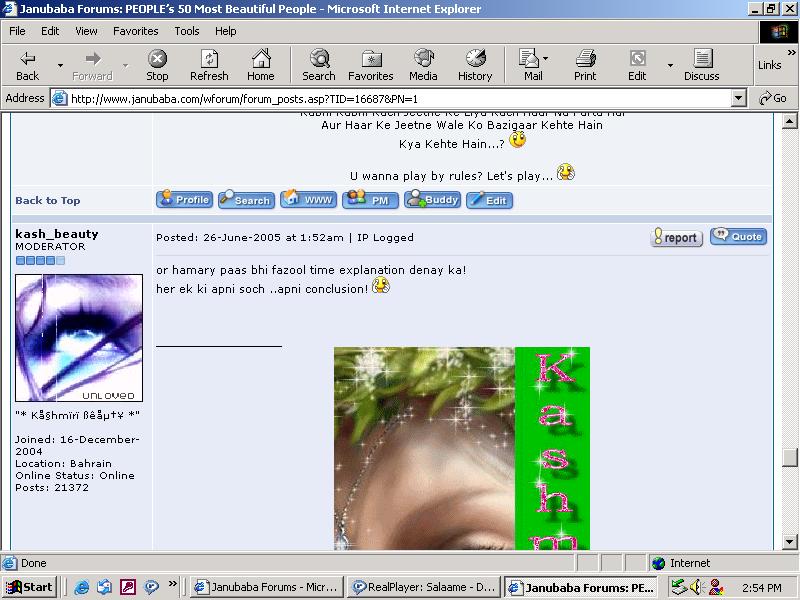Viewport: 800px width, 600px height.
Task: Click the volume speaker tray icon
Action: click(x=696, y=587)
